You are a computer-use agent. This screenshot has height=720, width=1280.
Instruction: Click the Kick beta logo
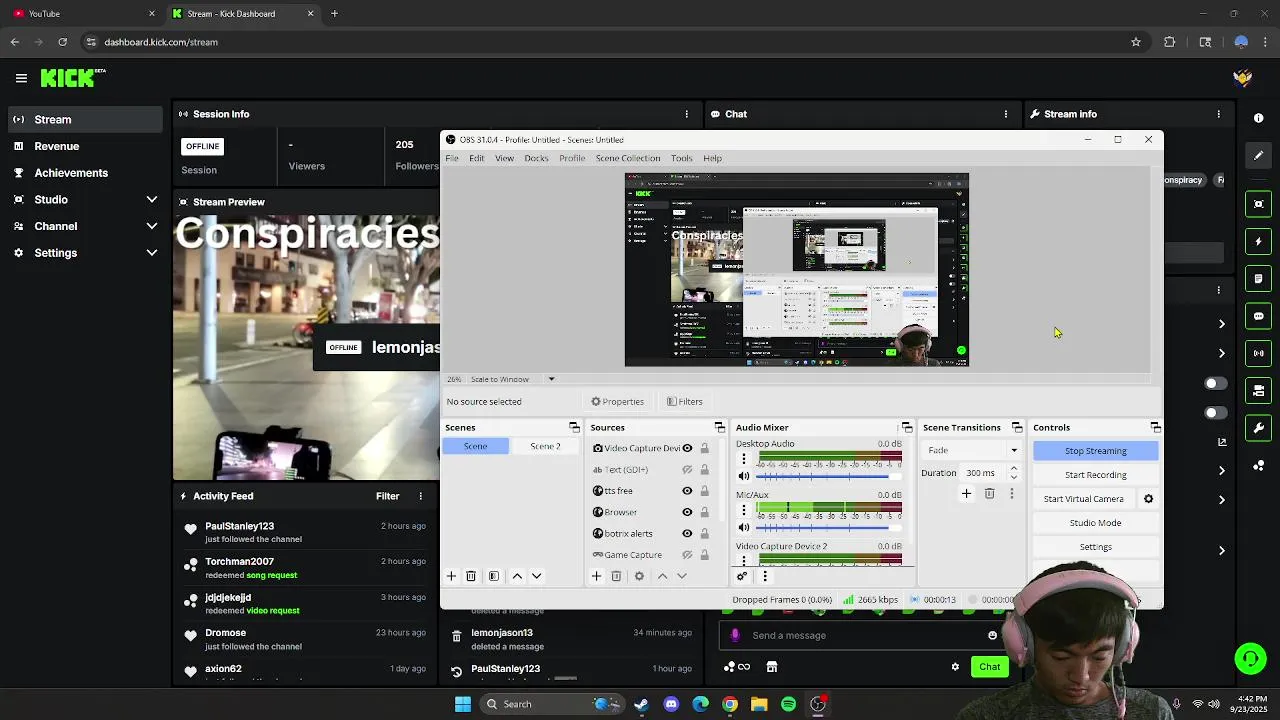pyautogui.click(x=73, y=78)
